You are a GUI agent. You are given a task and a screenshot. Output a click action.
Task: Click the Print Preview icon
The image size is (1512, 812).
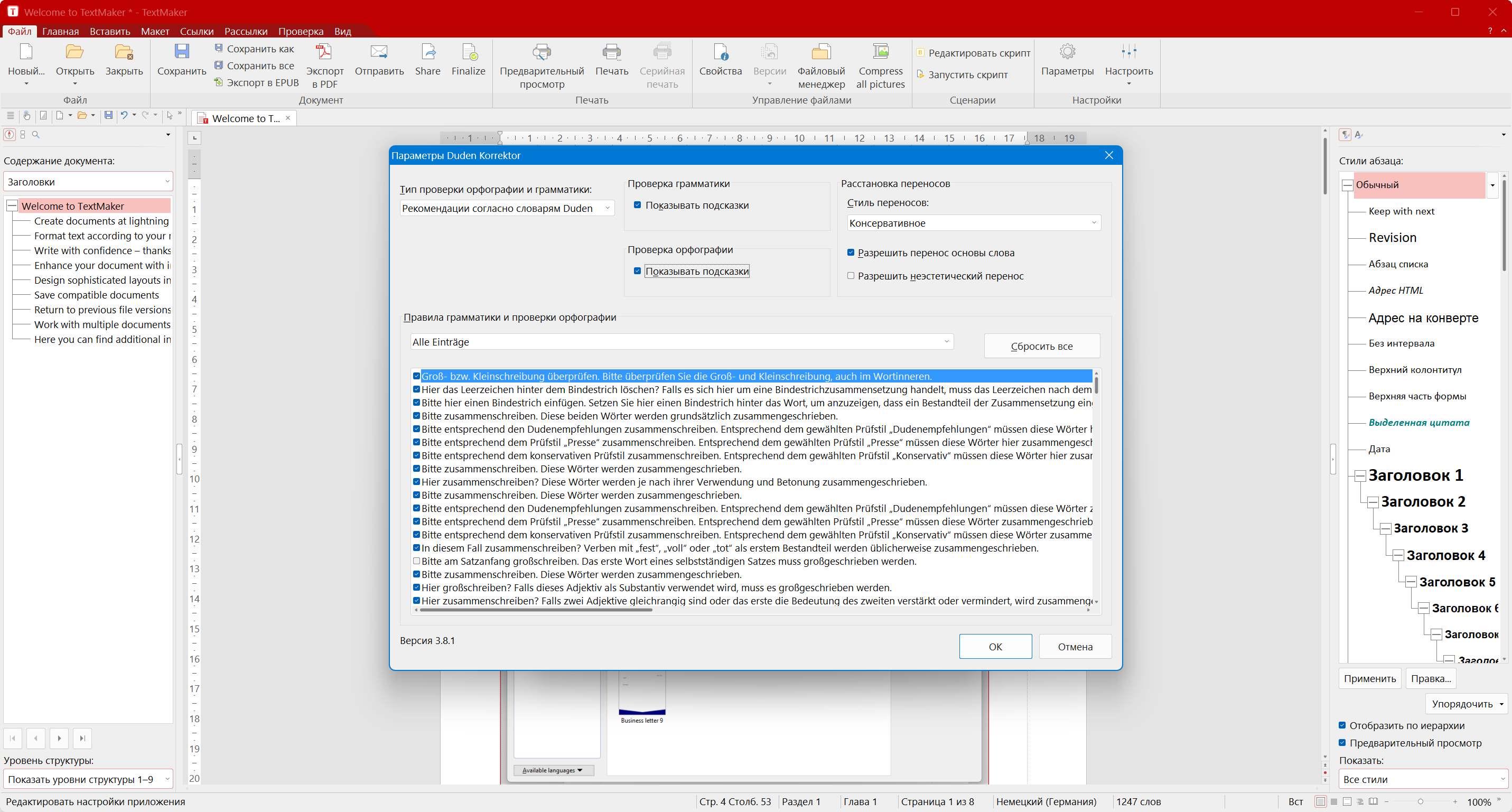pos(541,53)
